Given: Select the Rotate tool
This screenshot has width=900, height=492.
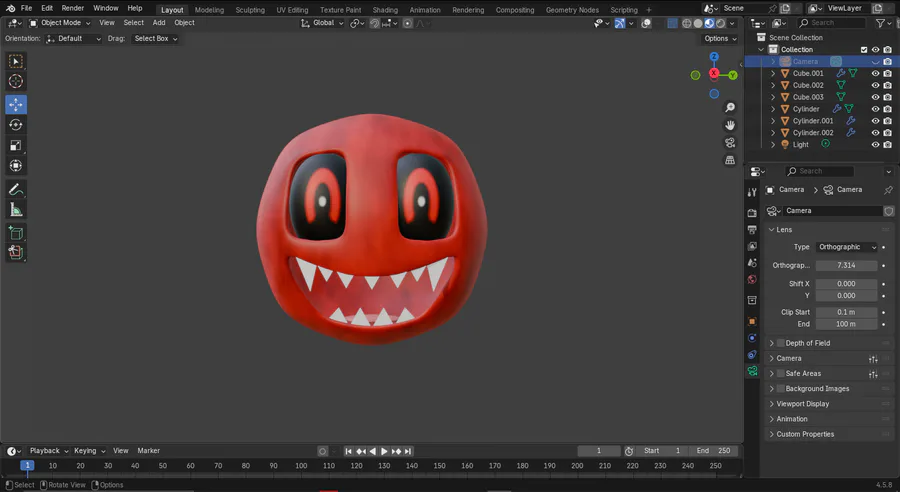Looking at the screenshot, I should pyautogui.click(x=16, y=125).
